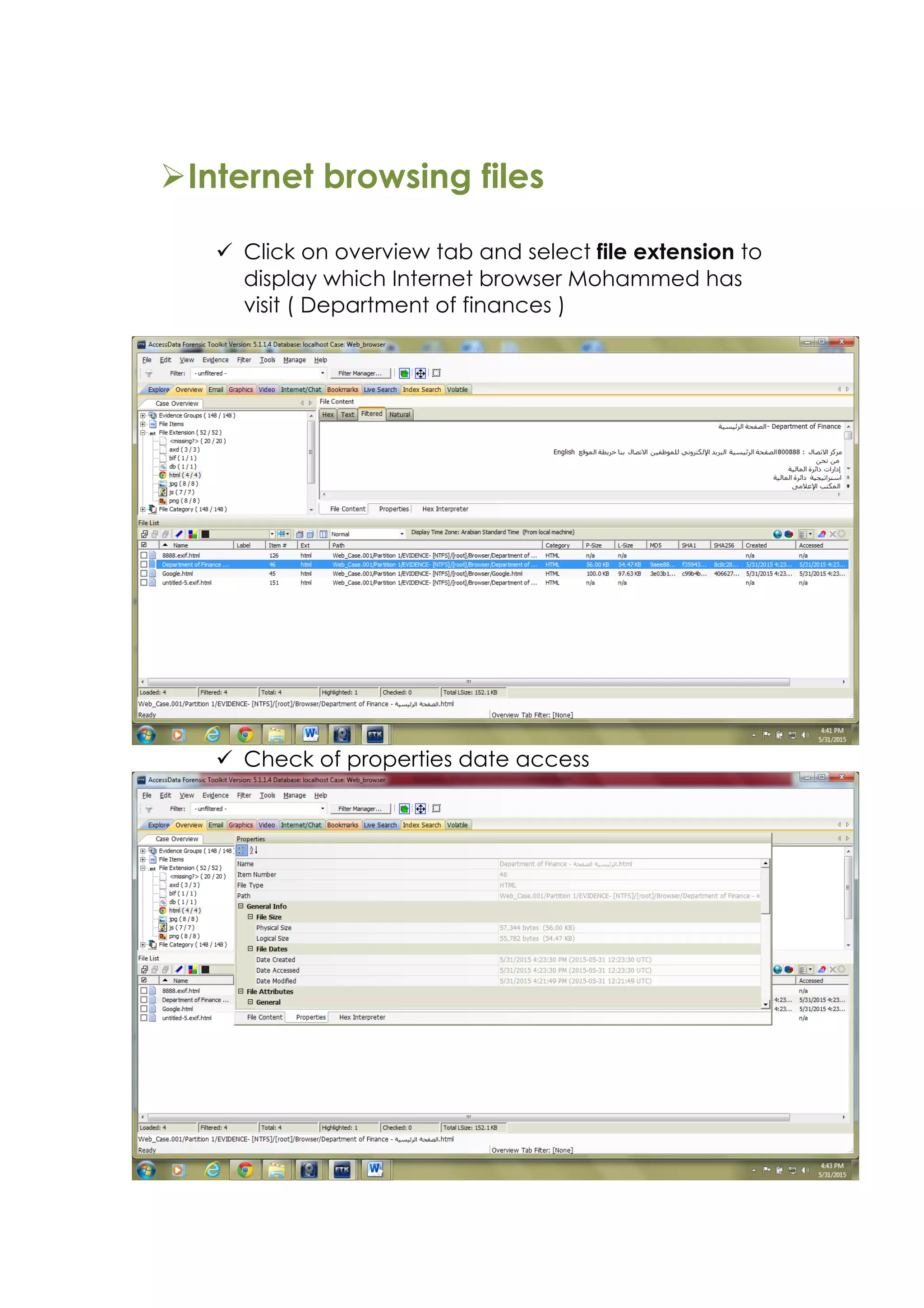Screen dimensions: 924x1308
Task: Click the dotted selection rectangle icon in the lower window's toolbar
Action: (x=436, y=808)
